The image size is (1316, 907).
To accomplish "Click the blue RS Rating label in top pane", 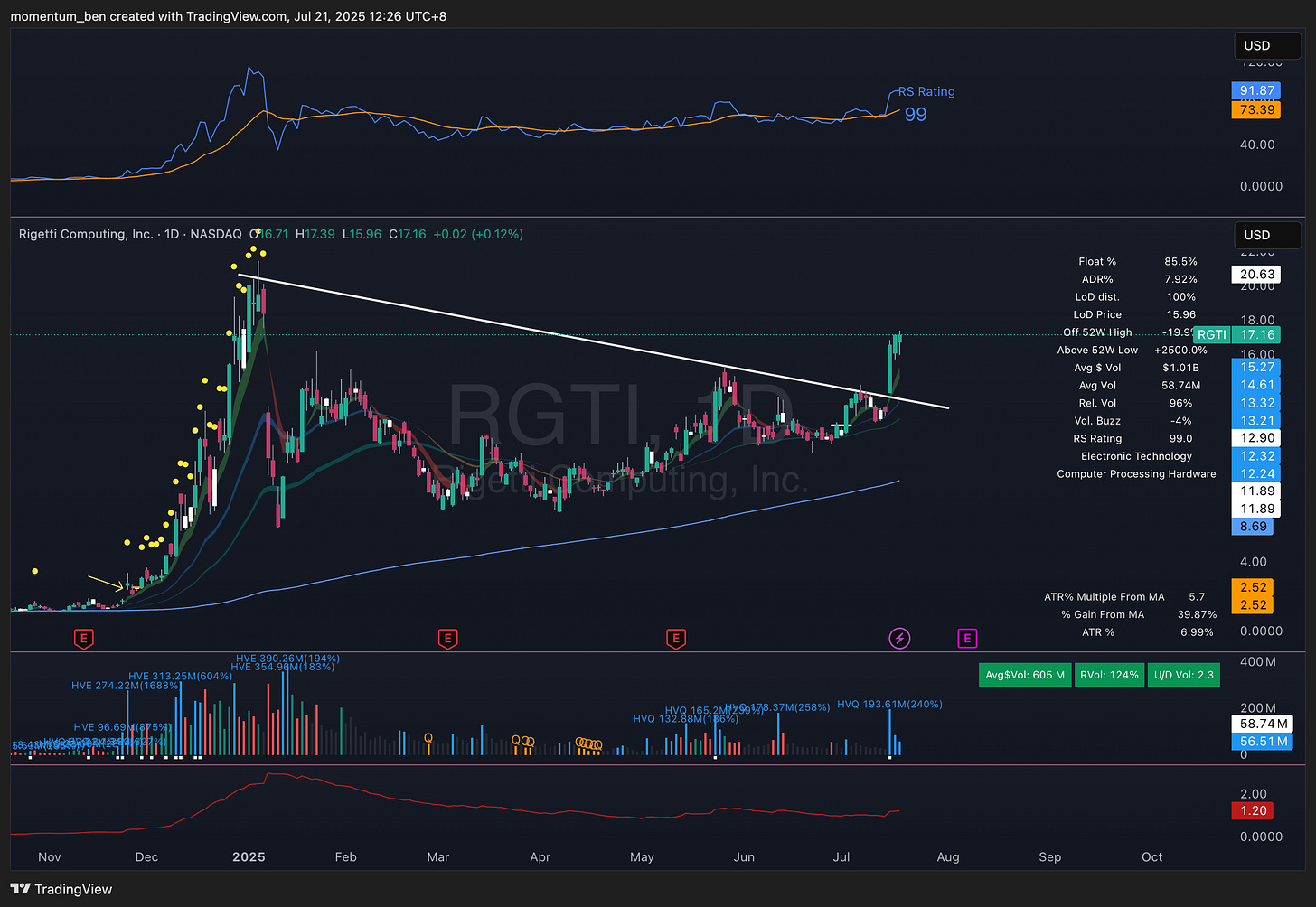I will pos(926,91).
